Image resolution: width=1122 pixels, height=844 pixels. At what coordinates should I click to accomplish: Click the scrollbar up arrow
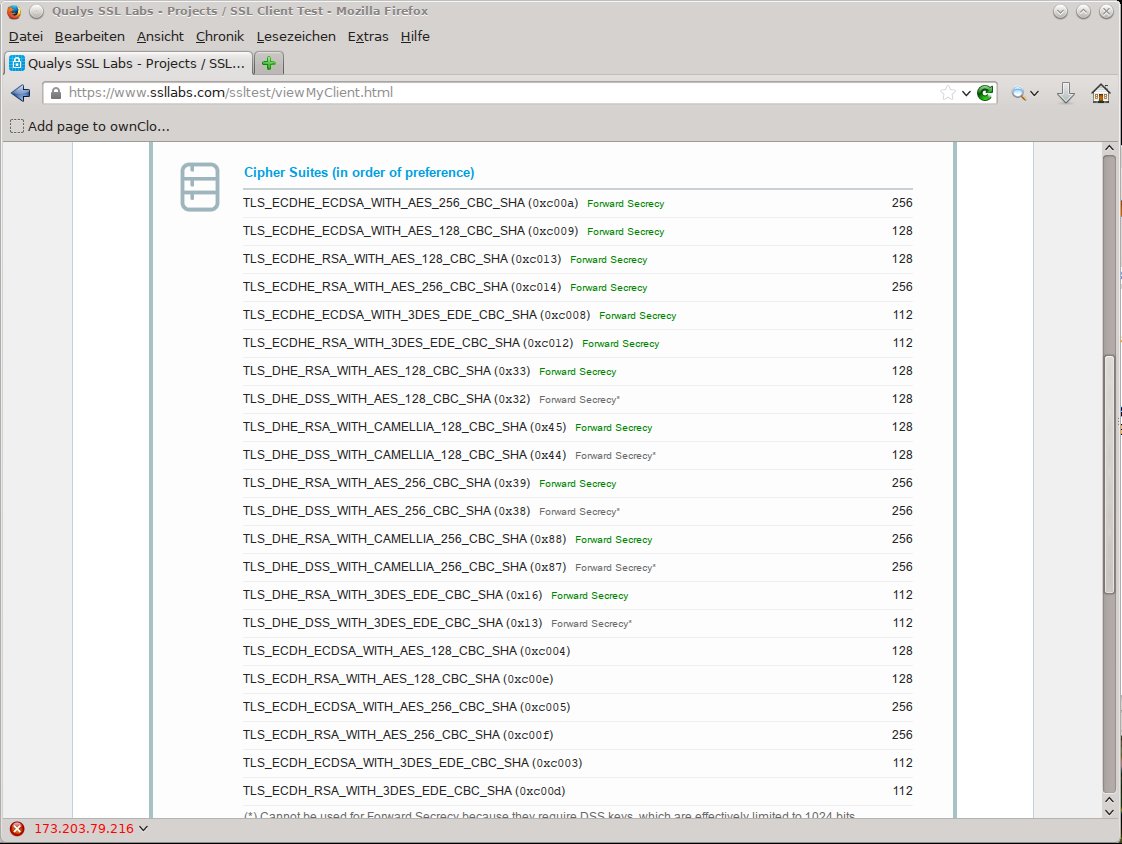(x=1109, y=148)
